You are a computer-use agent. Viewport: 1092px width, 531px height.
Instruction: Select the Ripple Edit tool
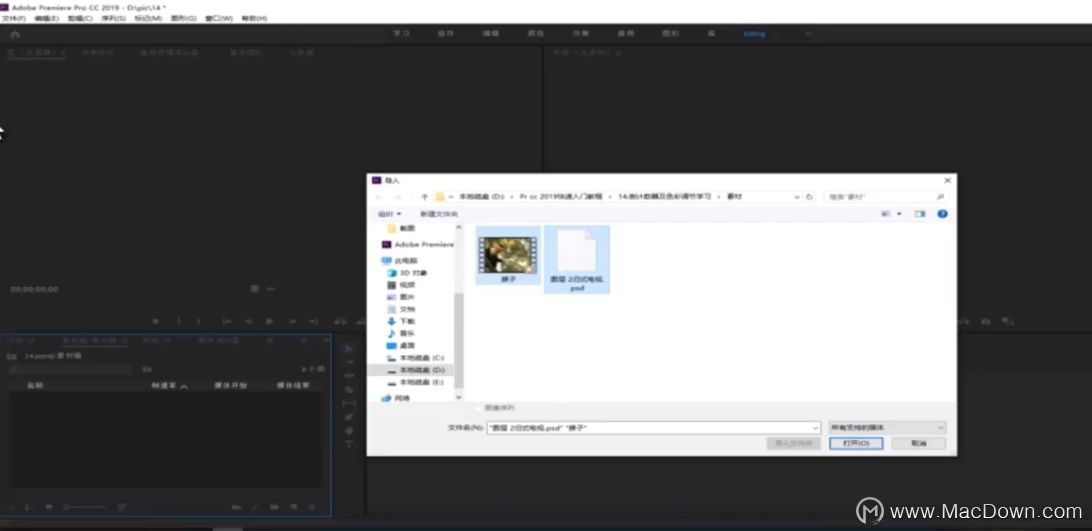(x=349, y=376)
